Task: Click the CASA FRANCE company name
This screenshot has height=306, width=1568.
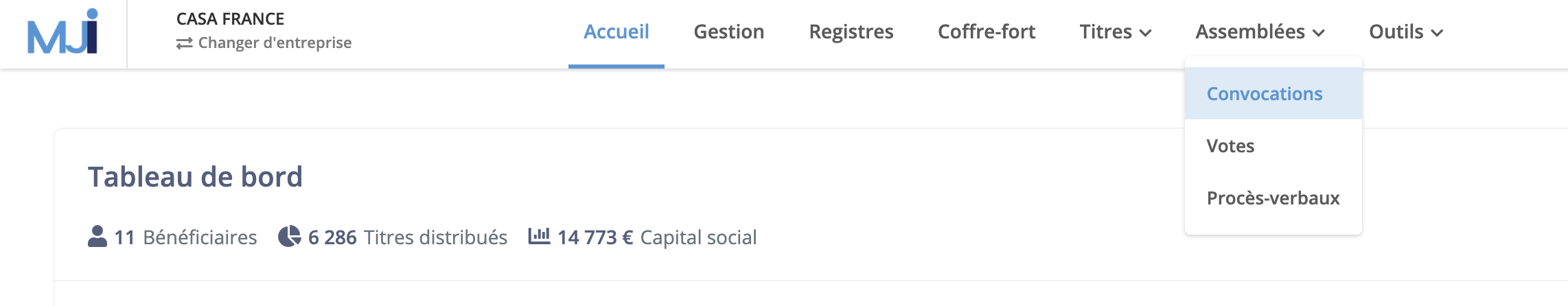Action: tap(230, 19)
